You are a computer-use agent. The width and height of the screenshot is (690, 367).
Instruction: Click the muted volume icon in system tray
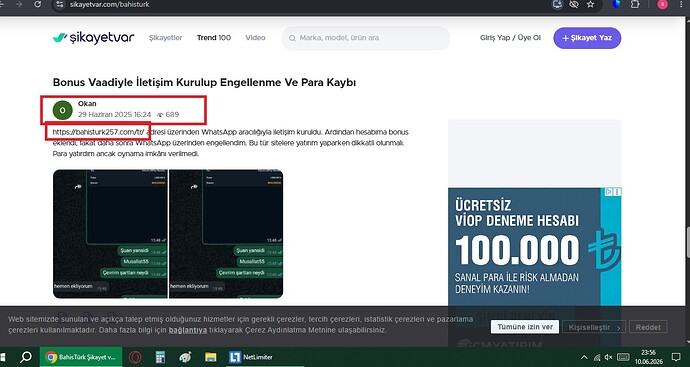[x=609, y=357]
